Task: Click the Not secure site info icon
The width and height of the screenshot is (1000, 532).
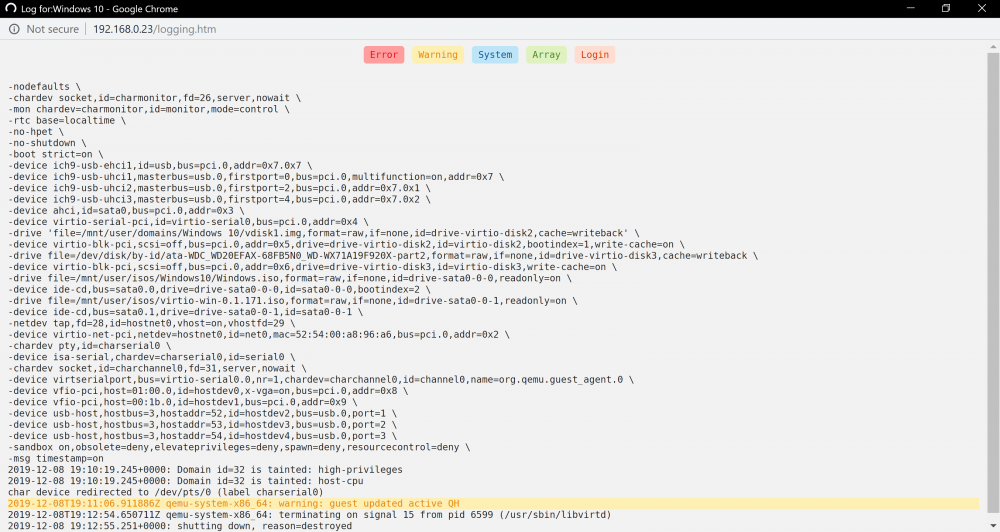Action: point(14,29)
